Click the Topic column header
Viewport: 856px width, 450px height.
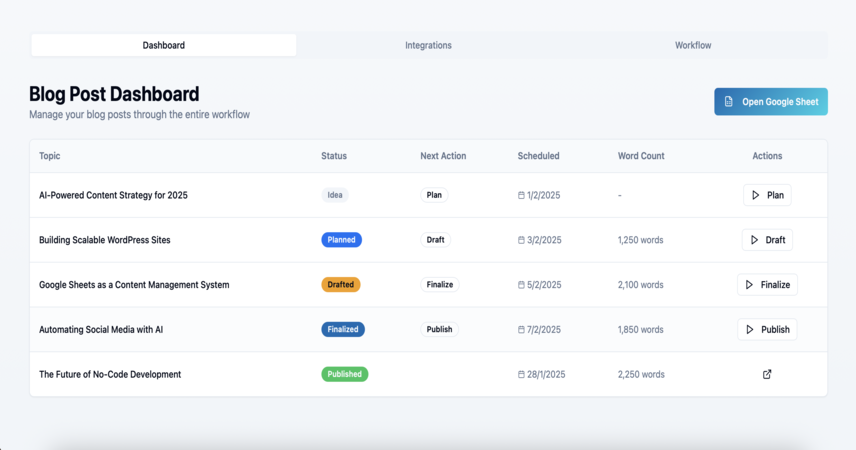point(50,156)
